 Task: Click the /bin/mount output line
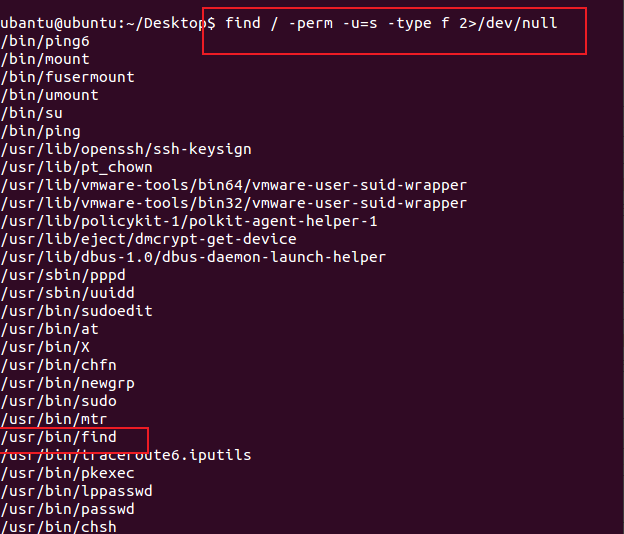(45, 59)
